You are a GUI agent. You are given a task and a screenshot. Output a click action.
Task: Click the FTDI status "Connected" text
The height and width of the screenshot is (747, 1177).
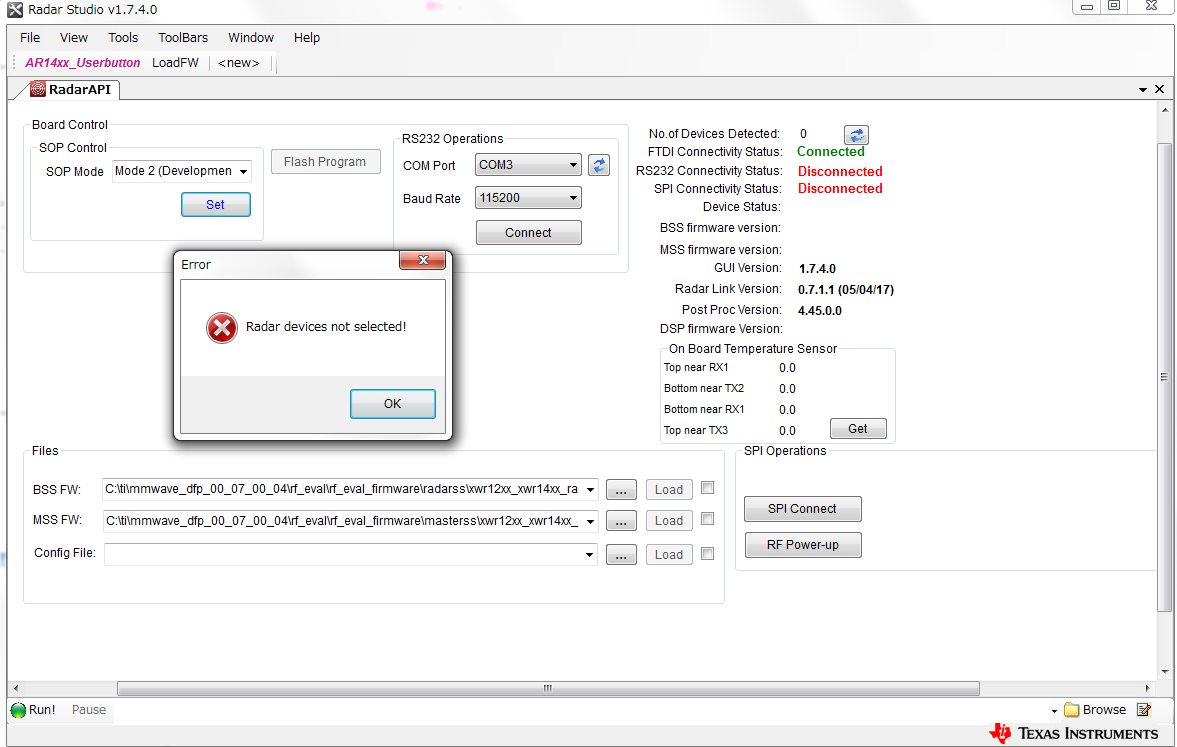click(x=830, y=152)
